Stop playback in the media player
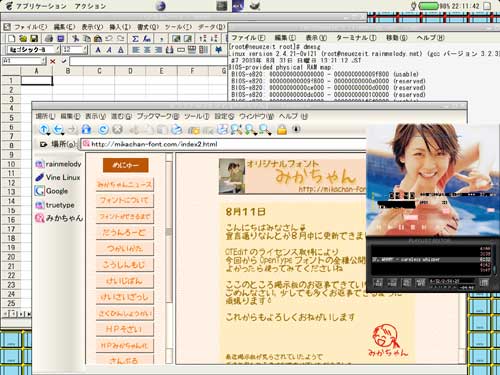This screenshot has width=500, height=375. [x=413, y=227]
